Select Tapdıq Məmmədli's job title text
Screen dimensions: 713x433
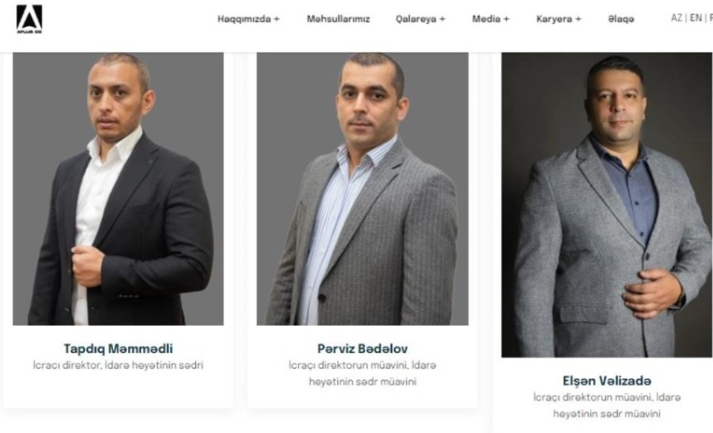click(118, 365)
